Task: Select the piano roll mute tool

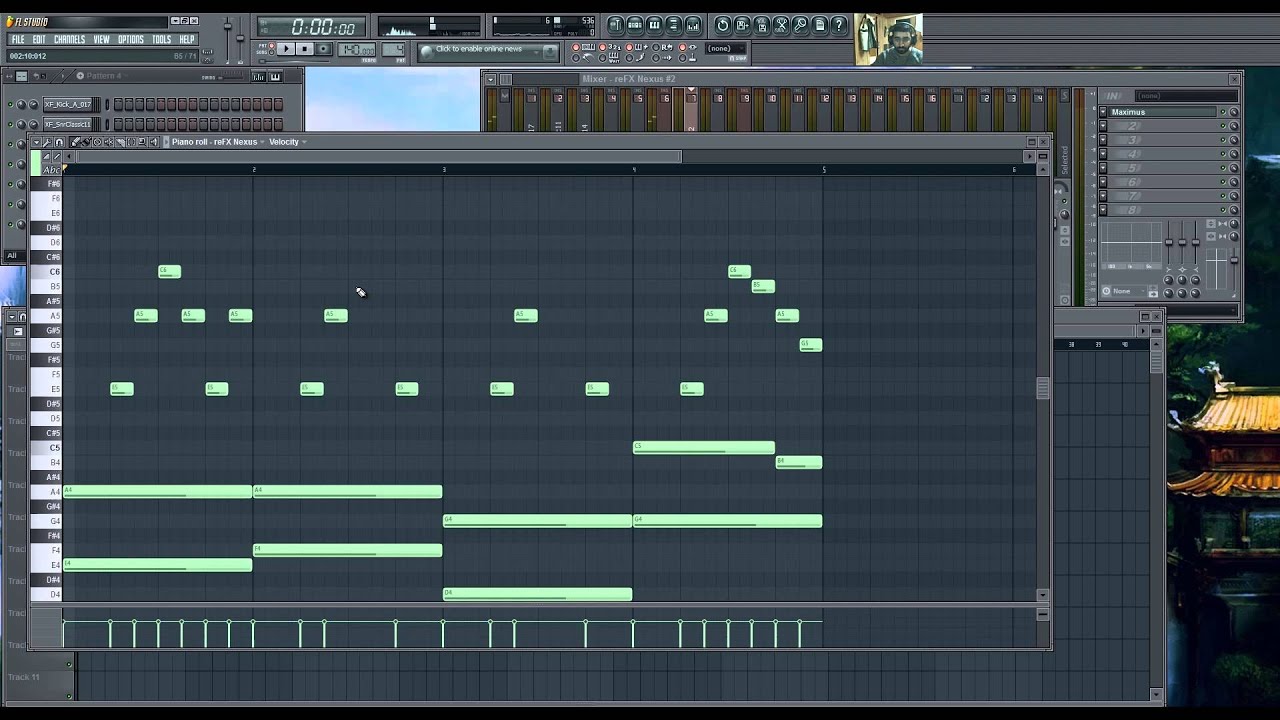Action: [108, 142]
